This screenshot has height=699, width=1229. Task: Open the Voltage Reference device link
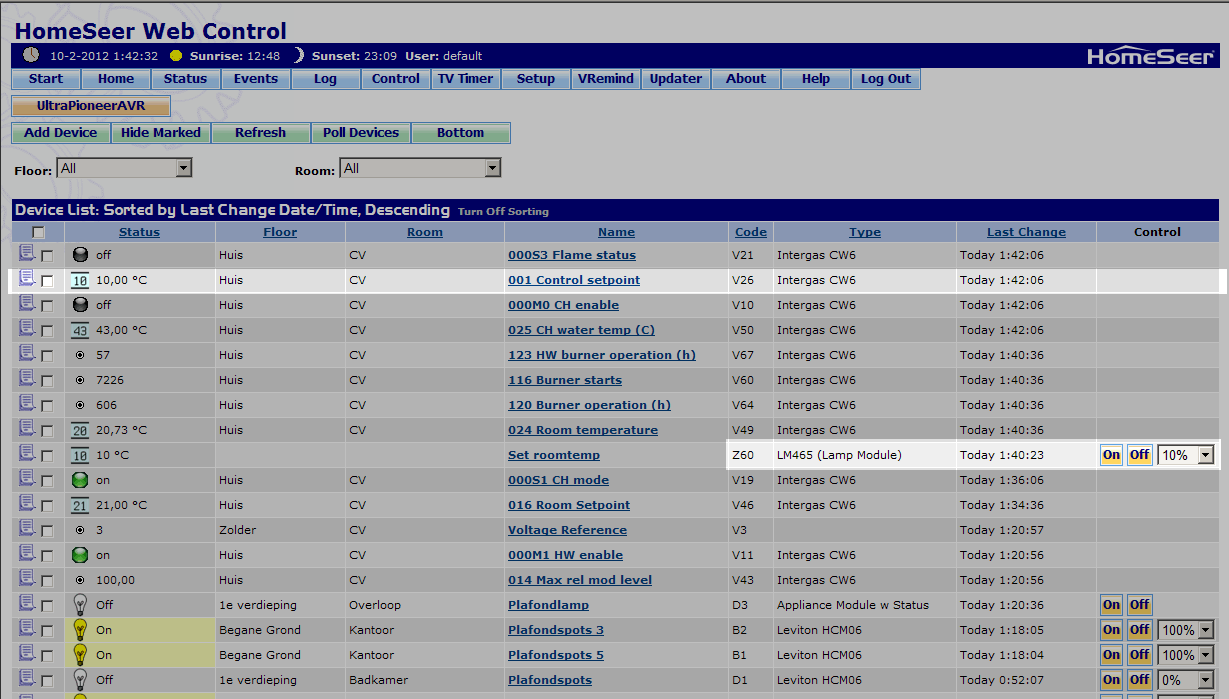tap(567, 530)
